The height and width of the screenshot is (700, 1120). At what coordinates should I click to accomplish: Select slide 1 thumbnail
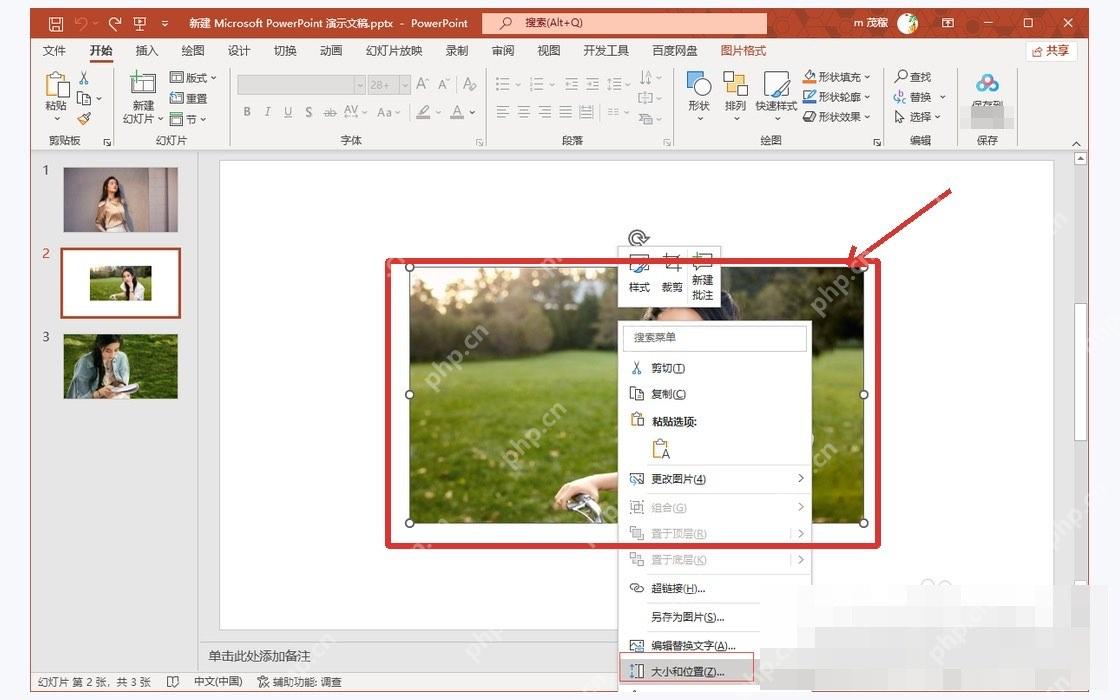[120, 199]
